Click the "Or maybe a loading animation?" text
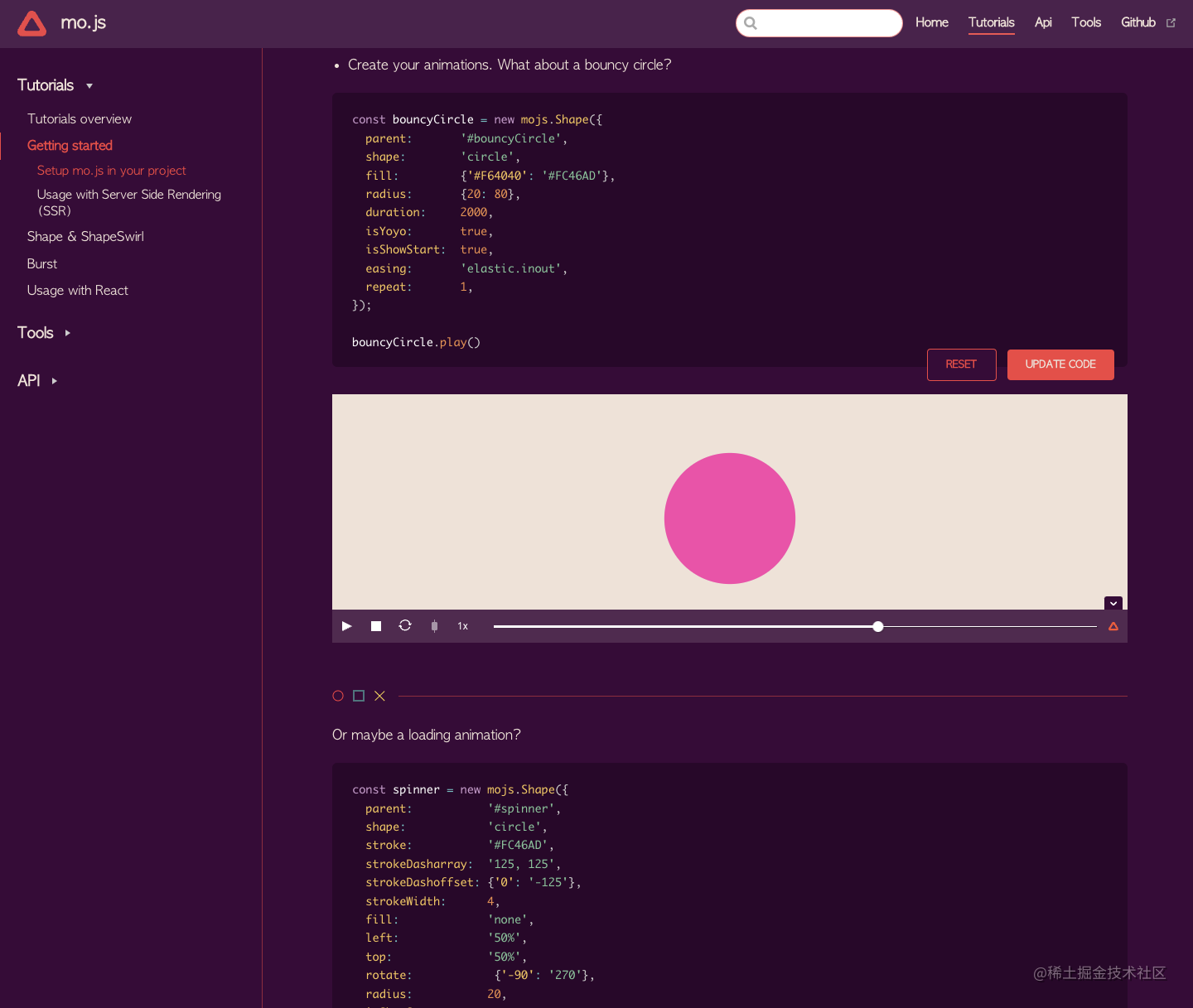 (427, 735)
